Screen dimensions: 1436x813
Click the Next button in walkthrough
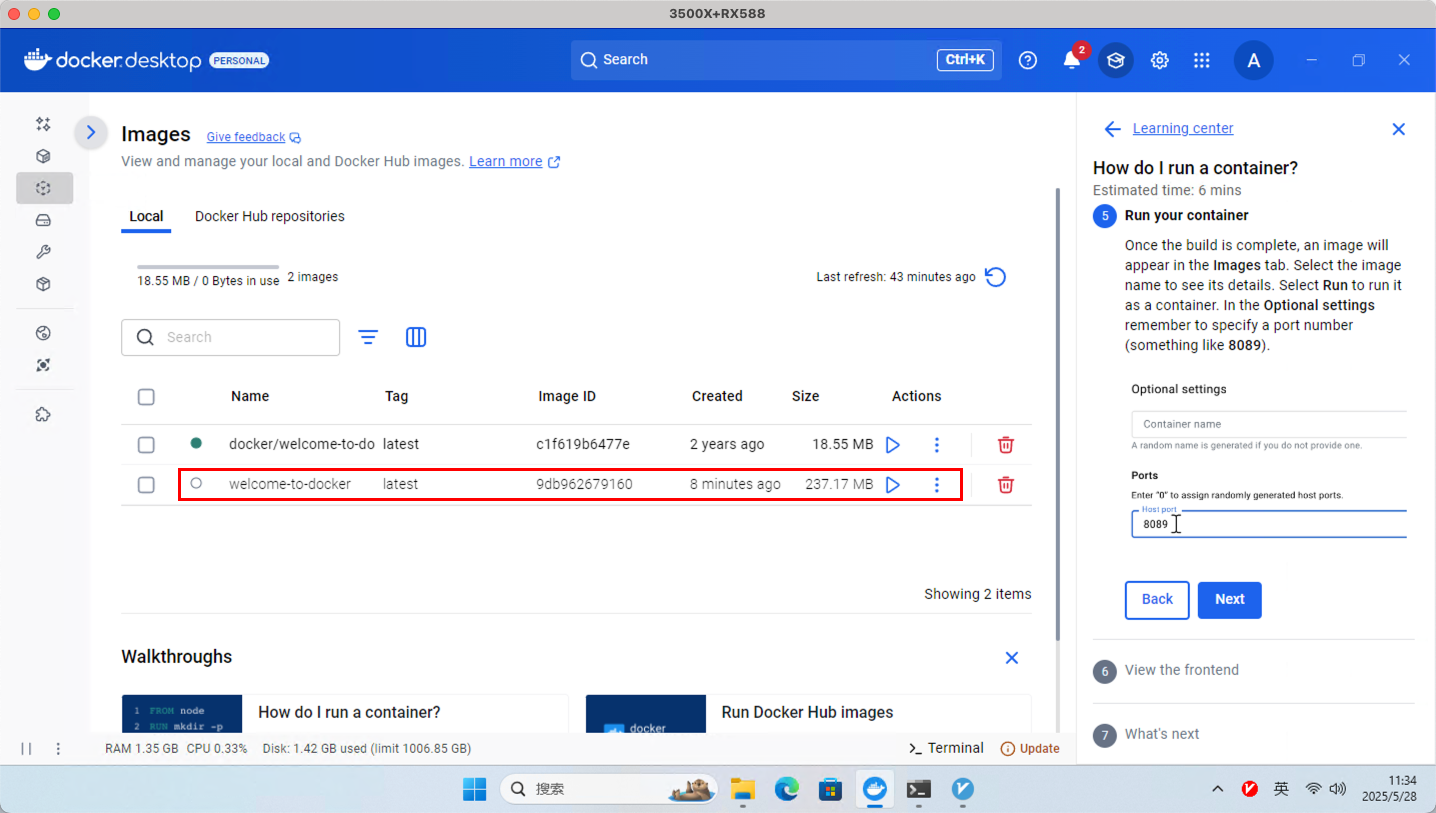click(x=1230, y=600)
